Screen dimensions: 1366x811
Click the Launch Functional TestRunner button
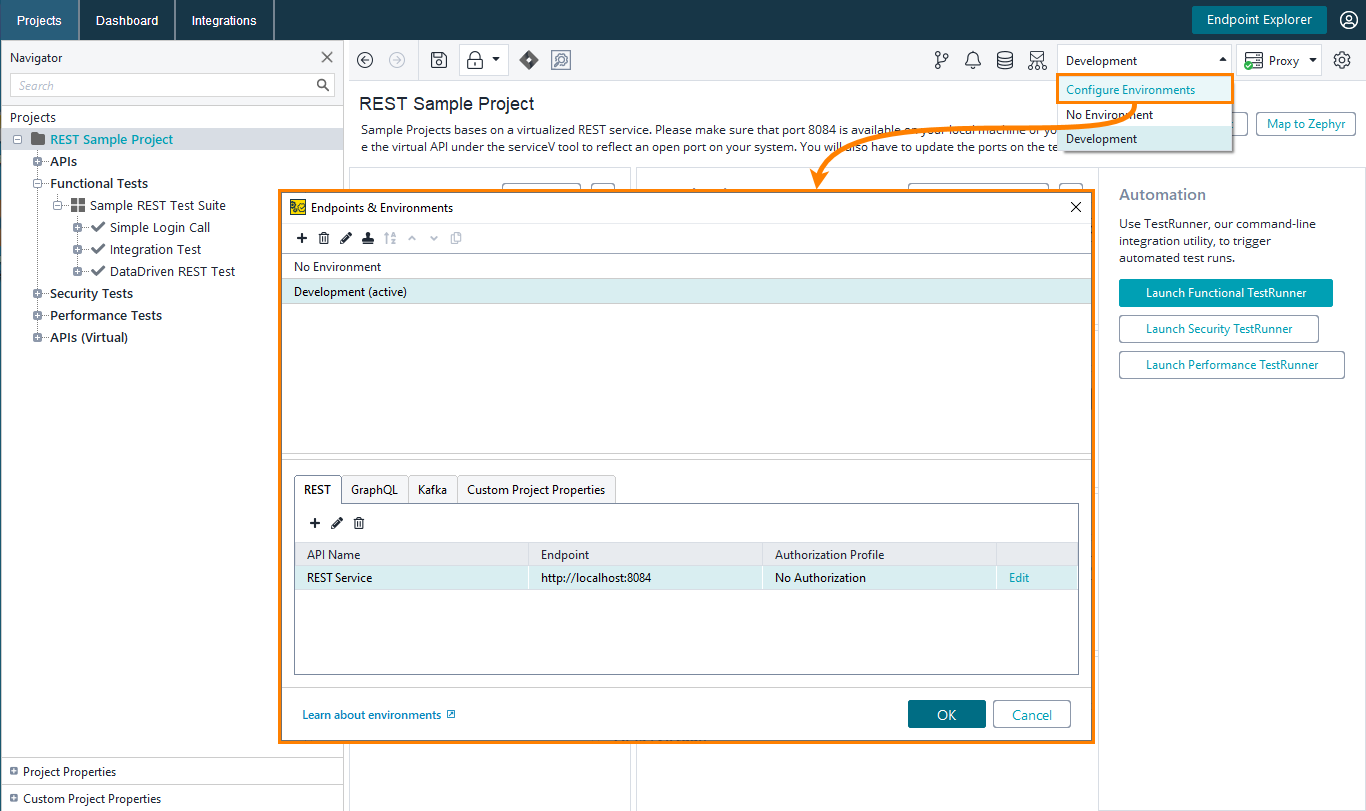pyautogui.click(x=1225, y=293)
